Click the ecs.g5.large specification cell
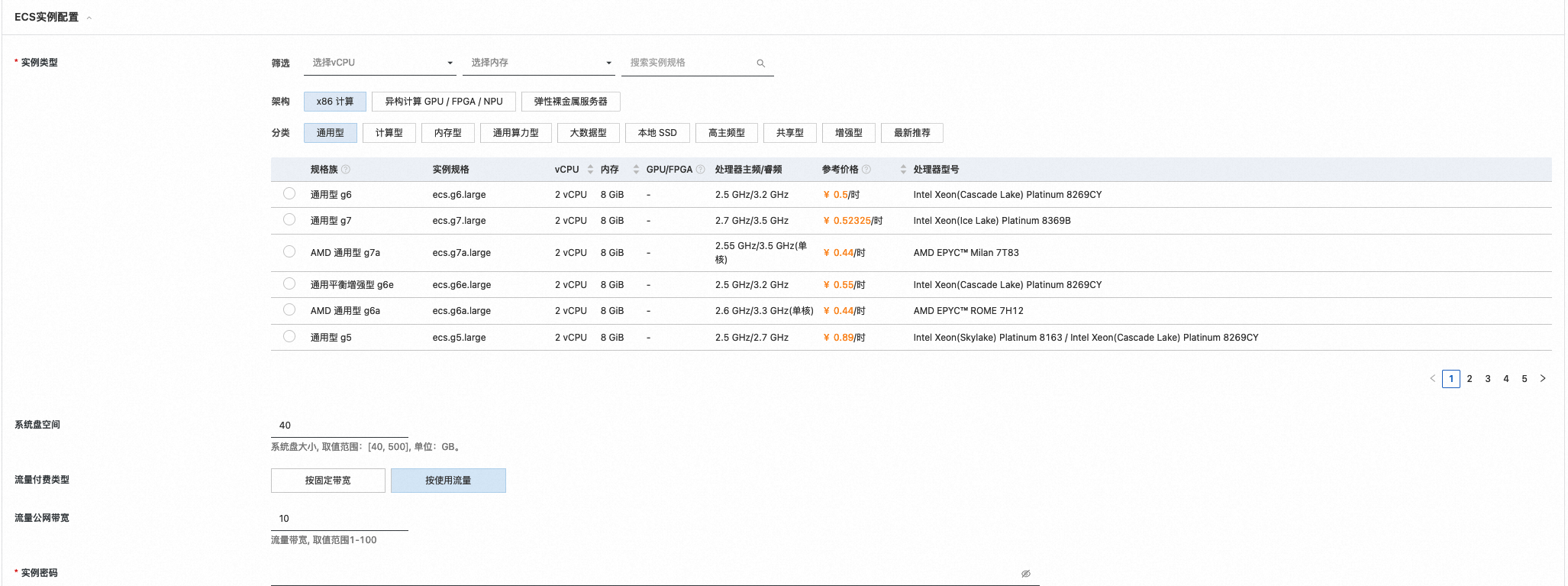 460,338
